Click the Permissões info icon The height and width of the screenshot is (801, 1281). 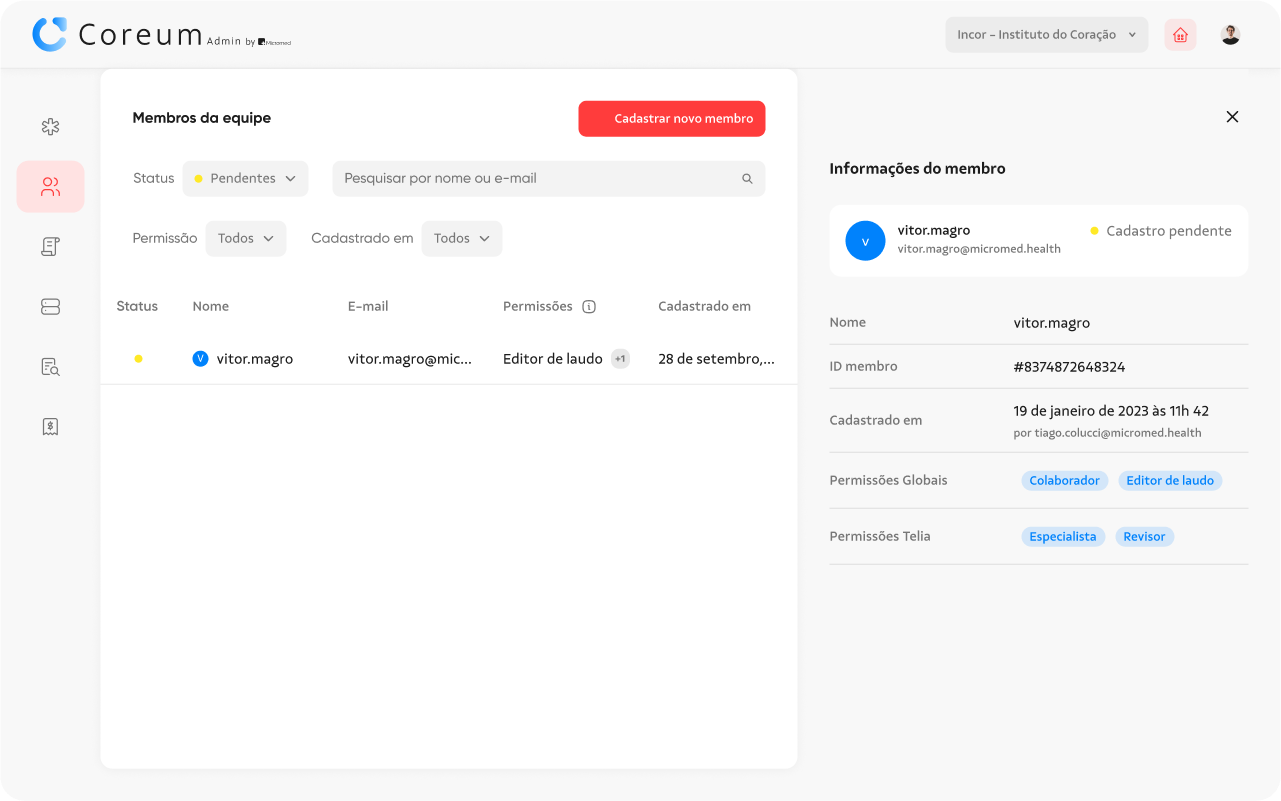click(589, 307)
